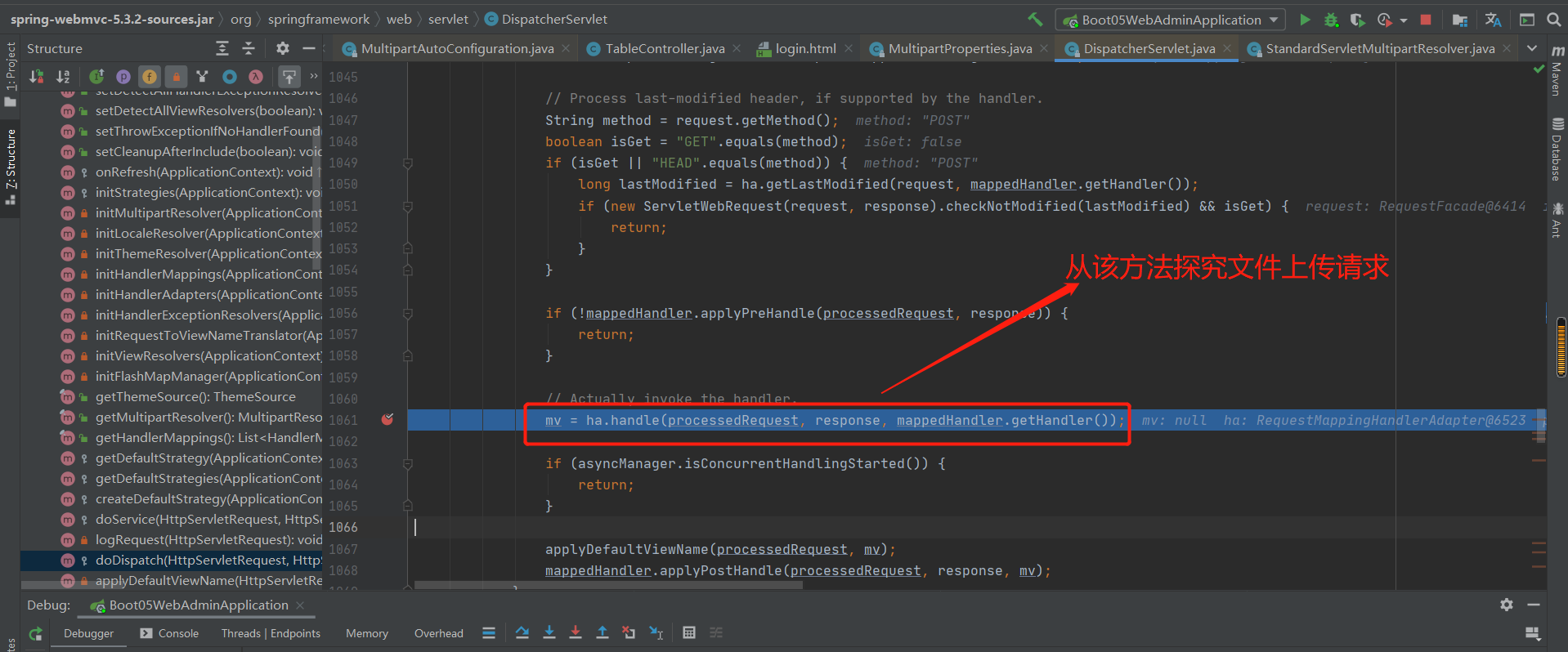Collapse the code block at line 1049

[x=408, y=163]
